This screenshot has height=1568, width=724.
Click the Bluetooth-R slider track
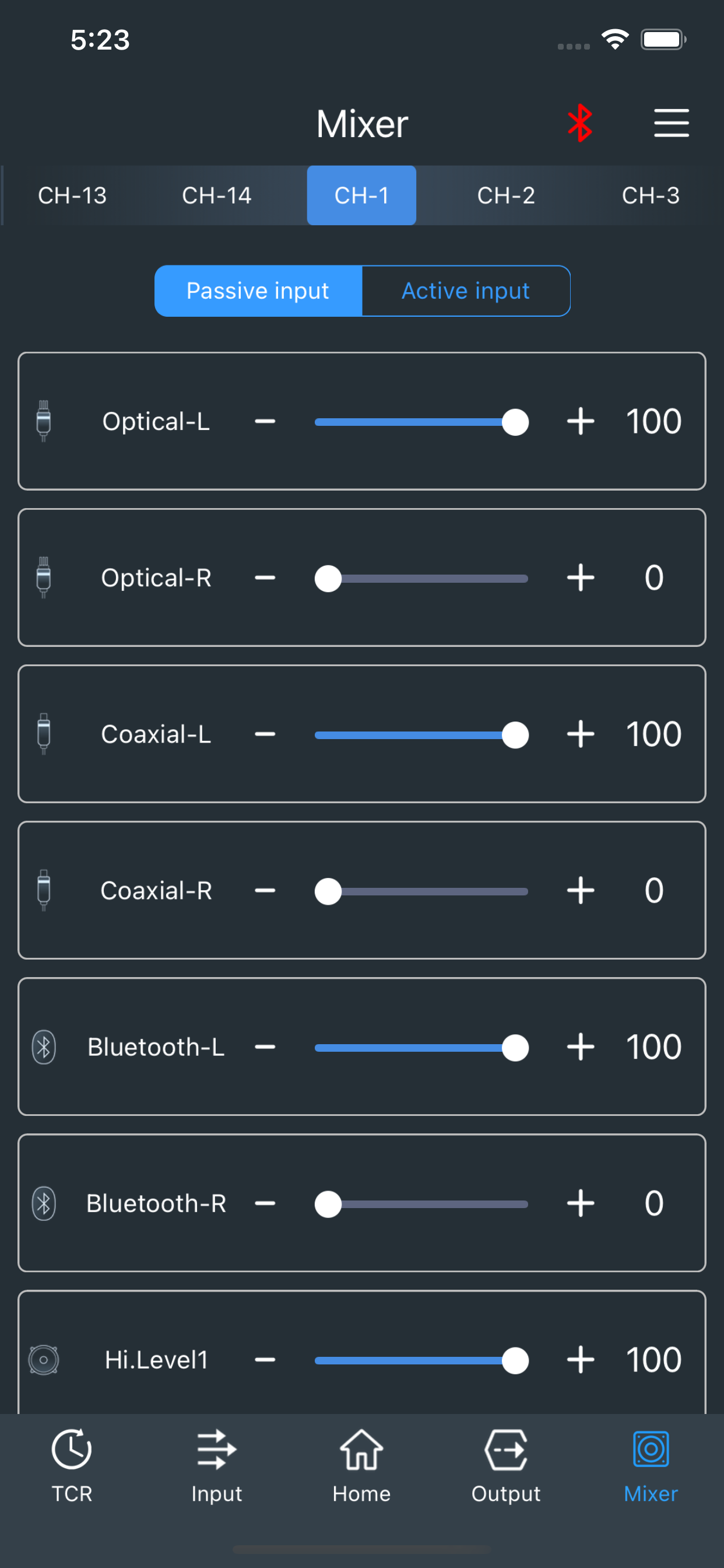point(421,1204)
